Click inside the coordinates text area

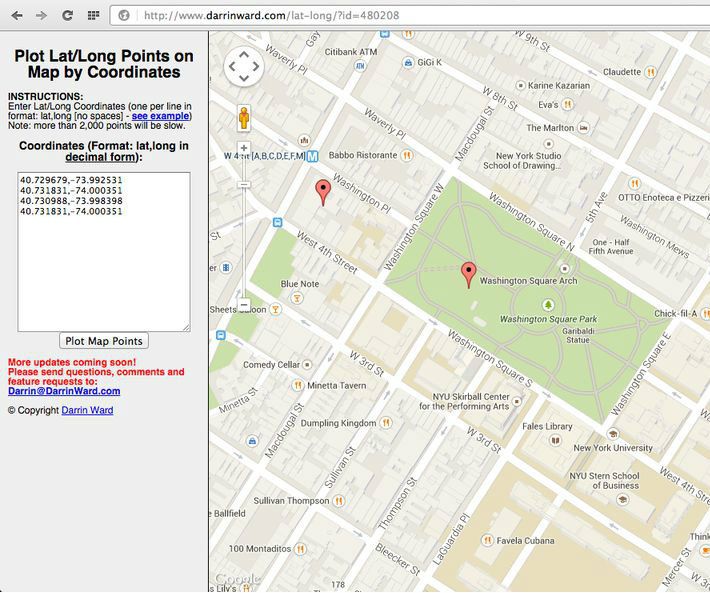tap(104, 252)
